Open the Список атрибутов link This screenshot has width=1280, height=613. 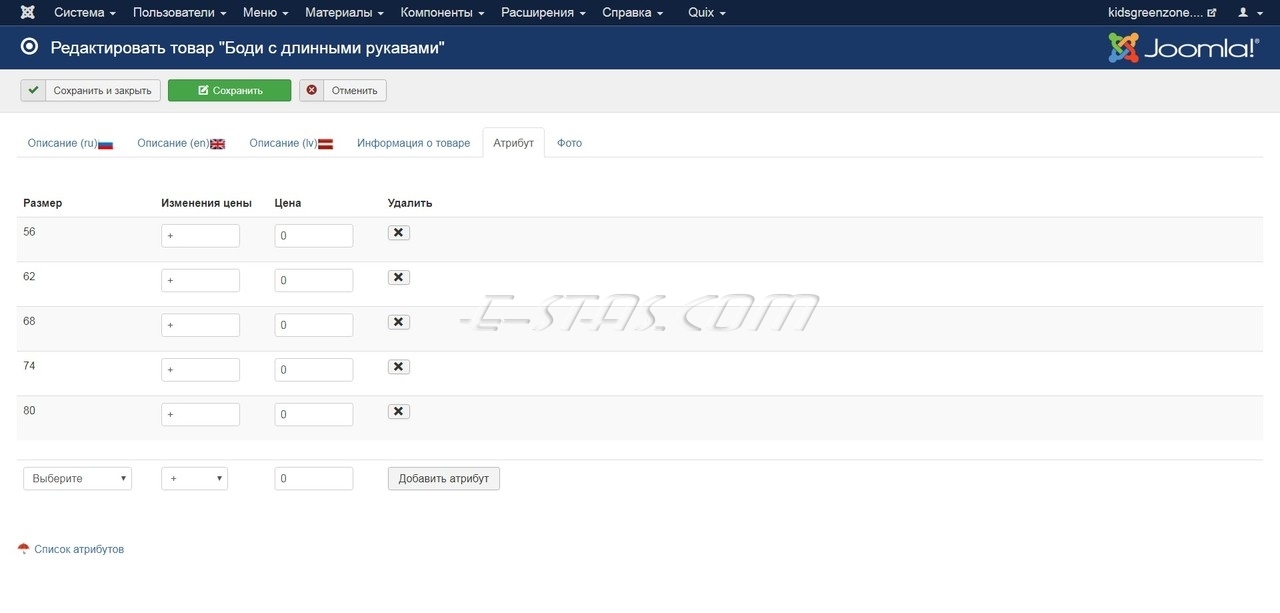coord(79,549)
